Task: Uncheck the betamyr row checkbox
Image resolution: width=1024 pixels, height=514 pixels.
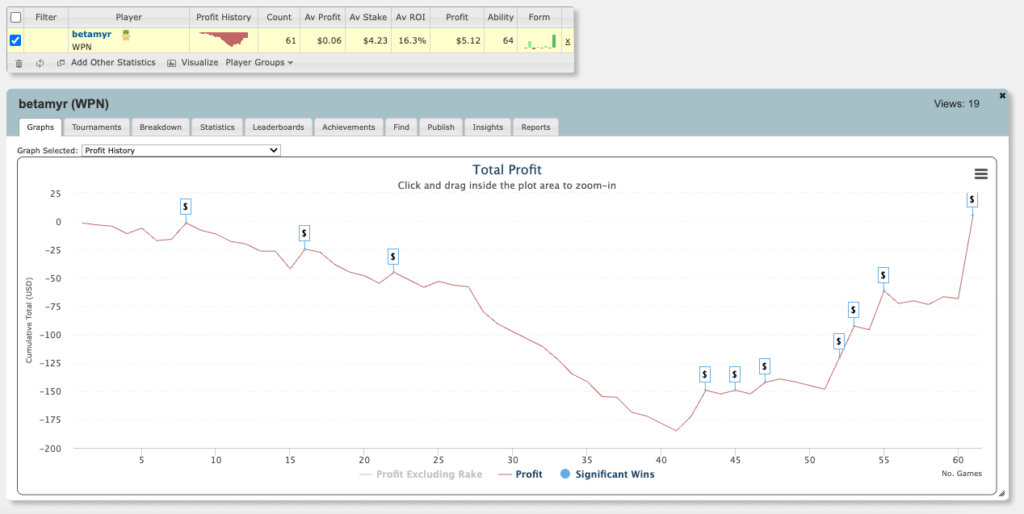Action: pyautogui.click(x=15, y=40)
